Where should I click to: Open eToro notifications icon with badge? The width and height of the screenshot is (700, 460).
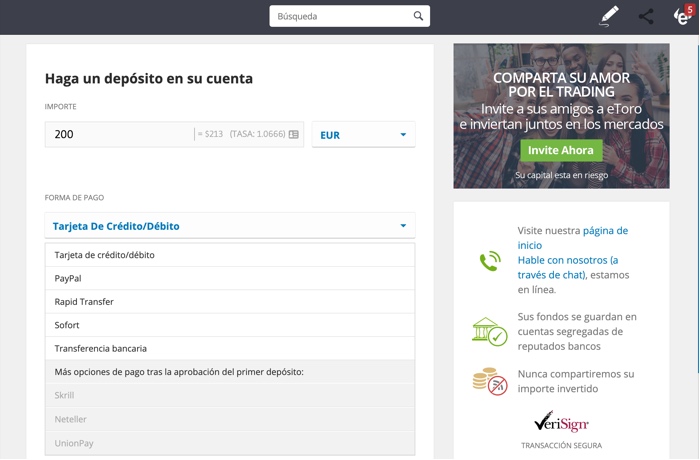click(x=683, y=16)
